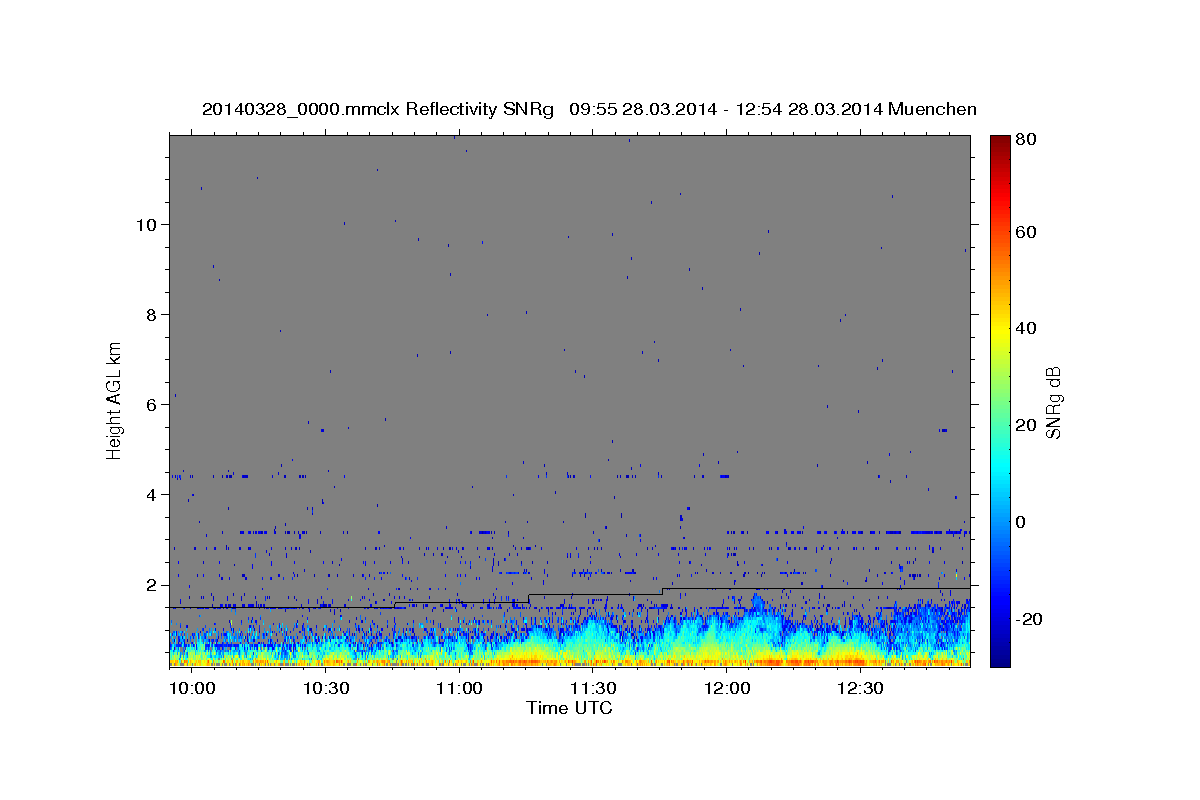Screen dimensions: 1200x800
Task: Click the 12:30 time axis label
Action: [861, 689]
